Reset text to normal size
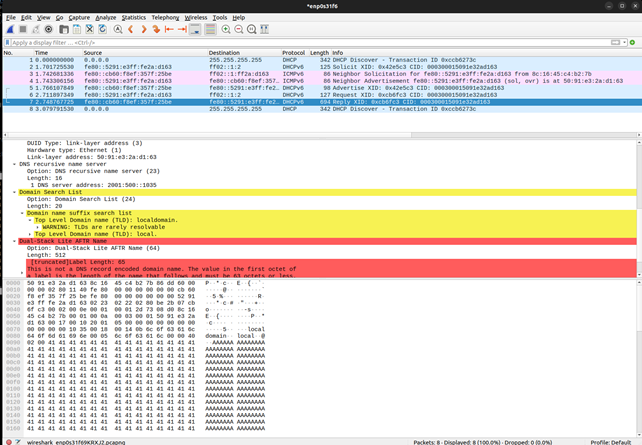Screen dimensions: 642x445 click(x=252, y=29)
